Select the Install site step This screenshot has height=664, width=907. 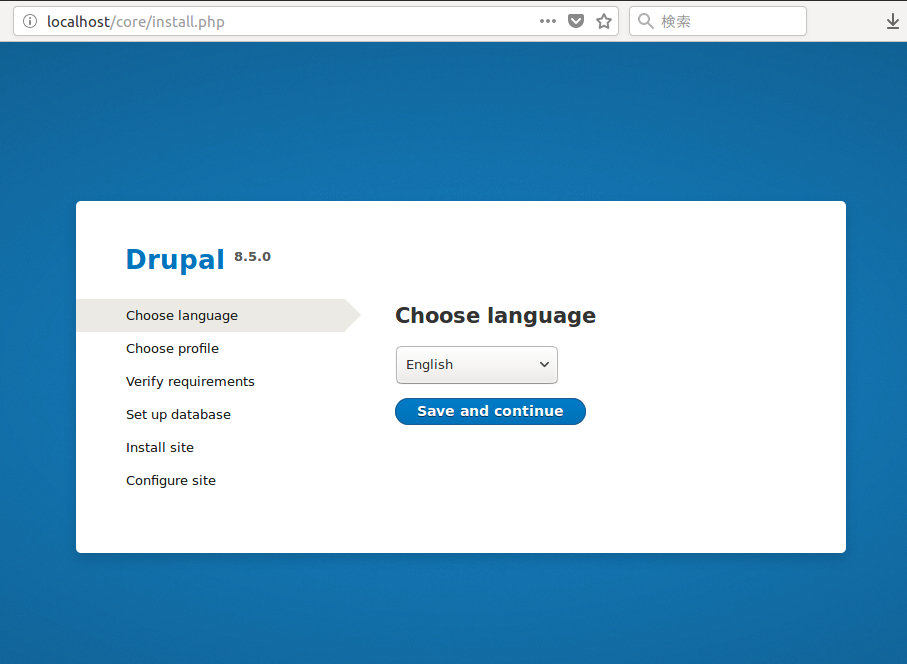coord(160,447)
